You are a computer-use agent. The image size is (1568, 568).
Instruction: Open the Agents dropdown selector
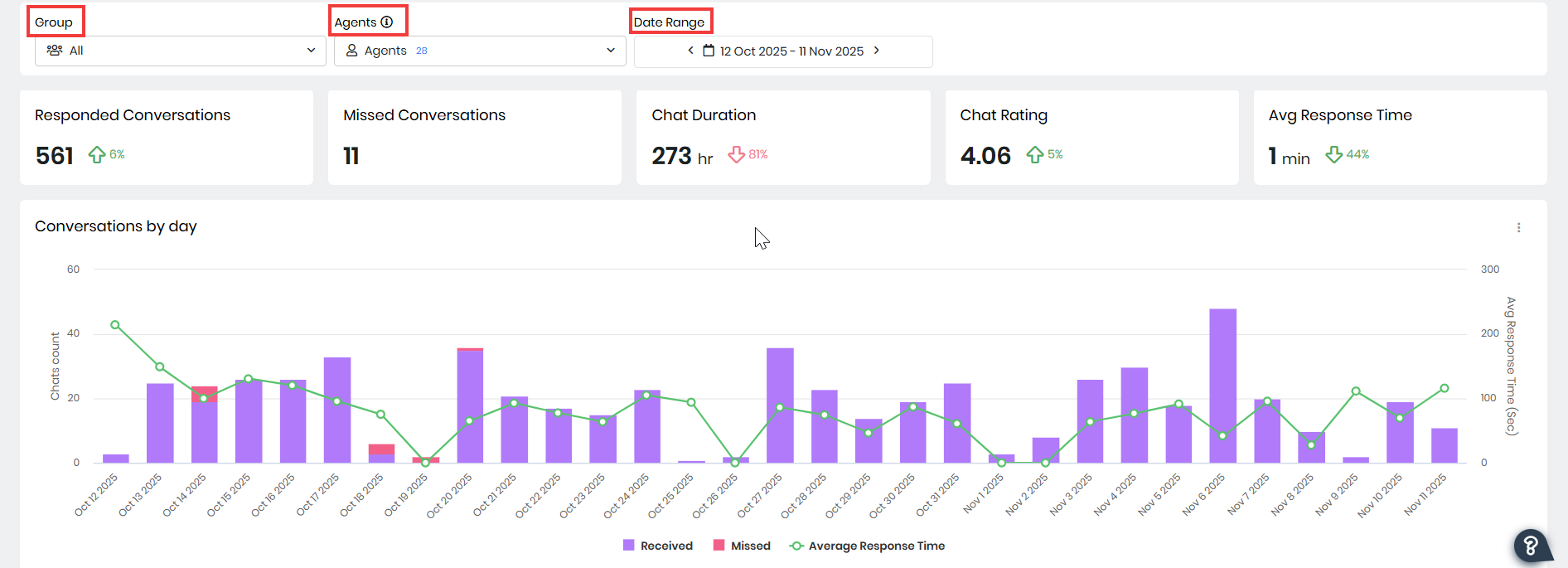point(480,51)
